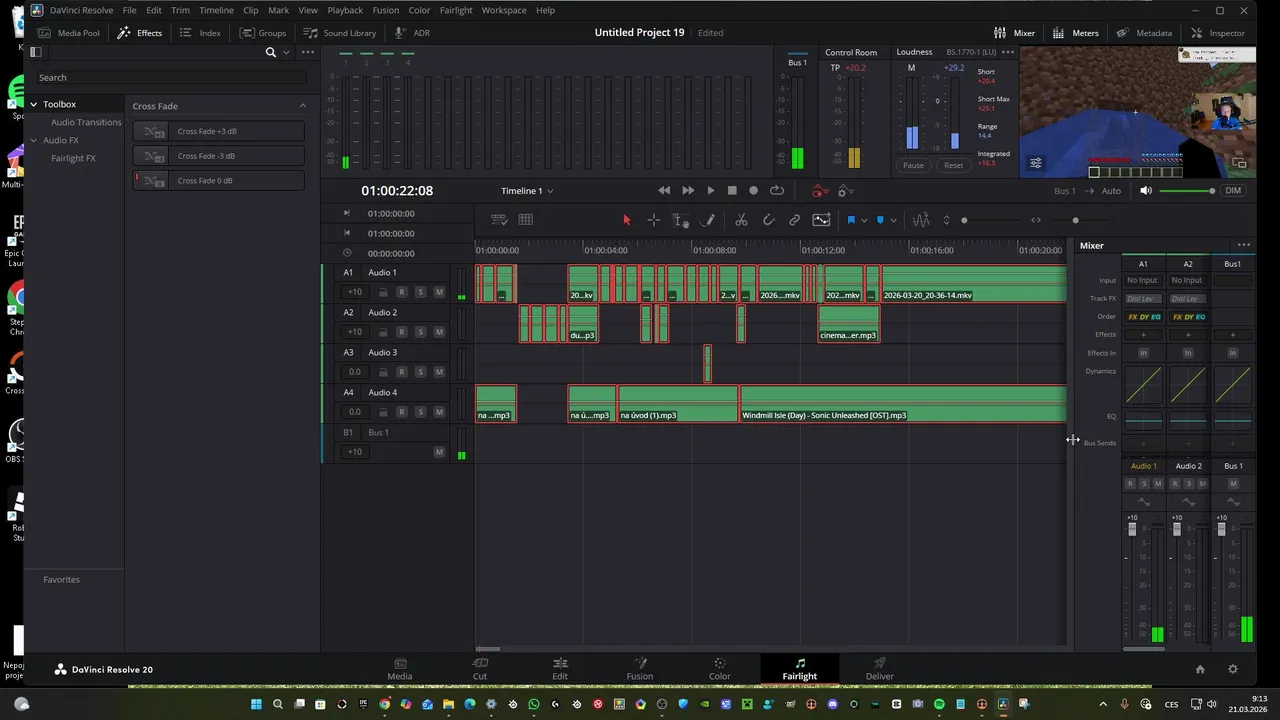
Task: Open the marker color dropdown arrow
Action: (x=893, y=220)
